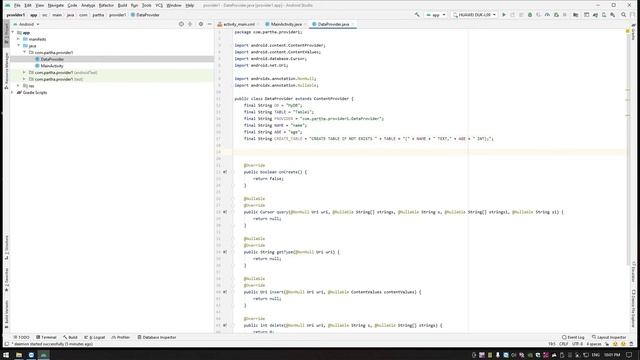Image resolution: width=640 pixels, height=360 pixels.
Task: Open the Terminal tool window
Action: tap(46, 337)
